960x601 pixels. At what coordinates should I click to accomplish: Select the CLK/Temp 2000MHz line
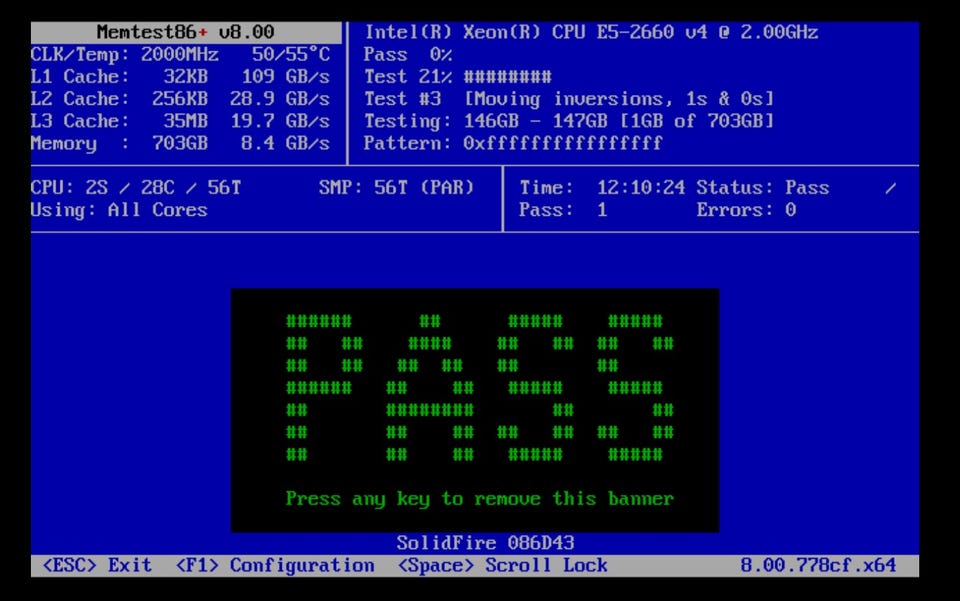click(181, 54)
